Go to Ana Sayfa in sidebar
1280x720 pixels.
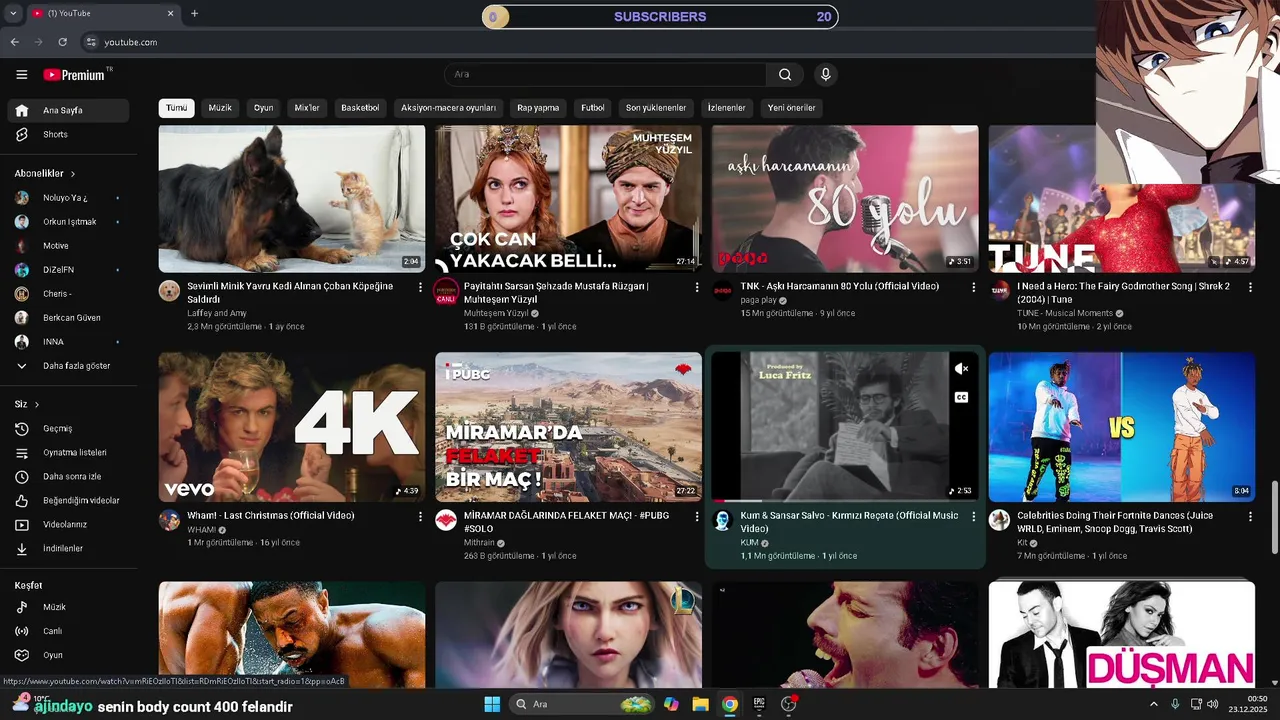[x=68, y=110]
